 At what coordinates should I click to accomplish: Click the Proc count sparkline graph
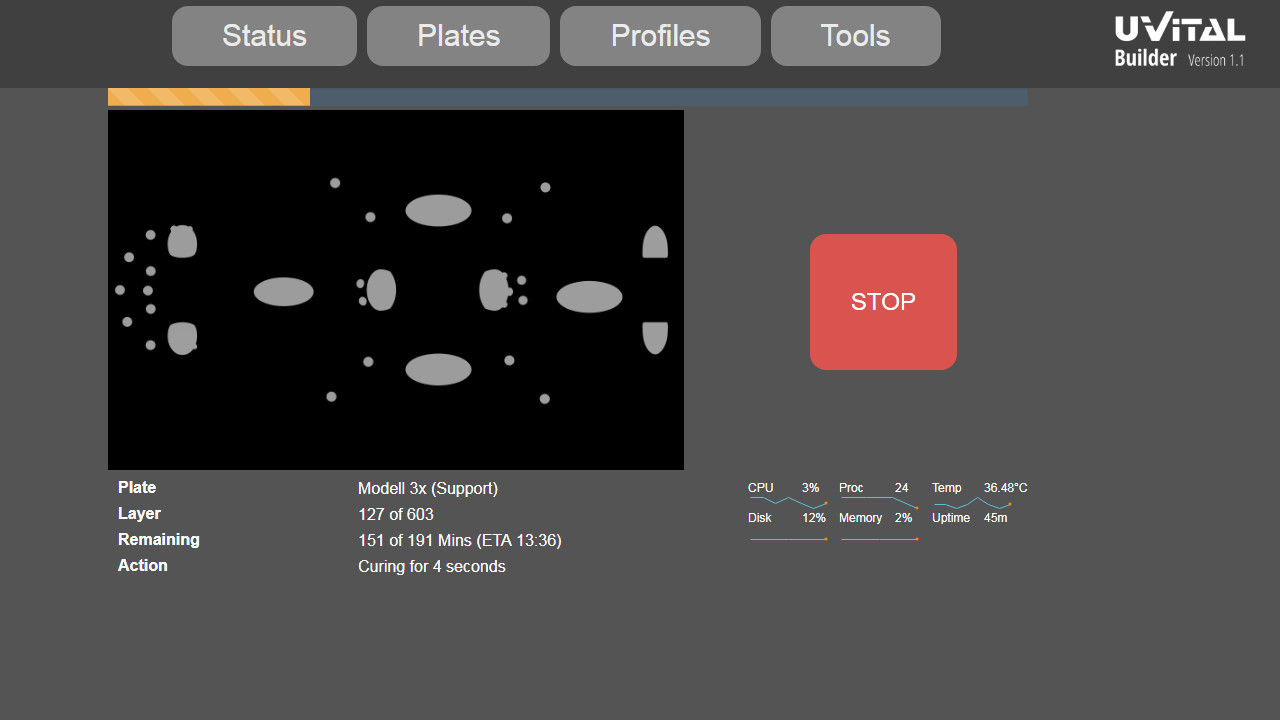[x=879, y=502]
